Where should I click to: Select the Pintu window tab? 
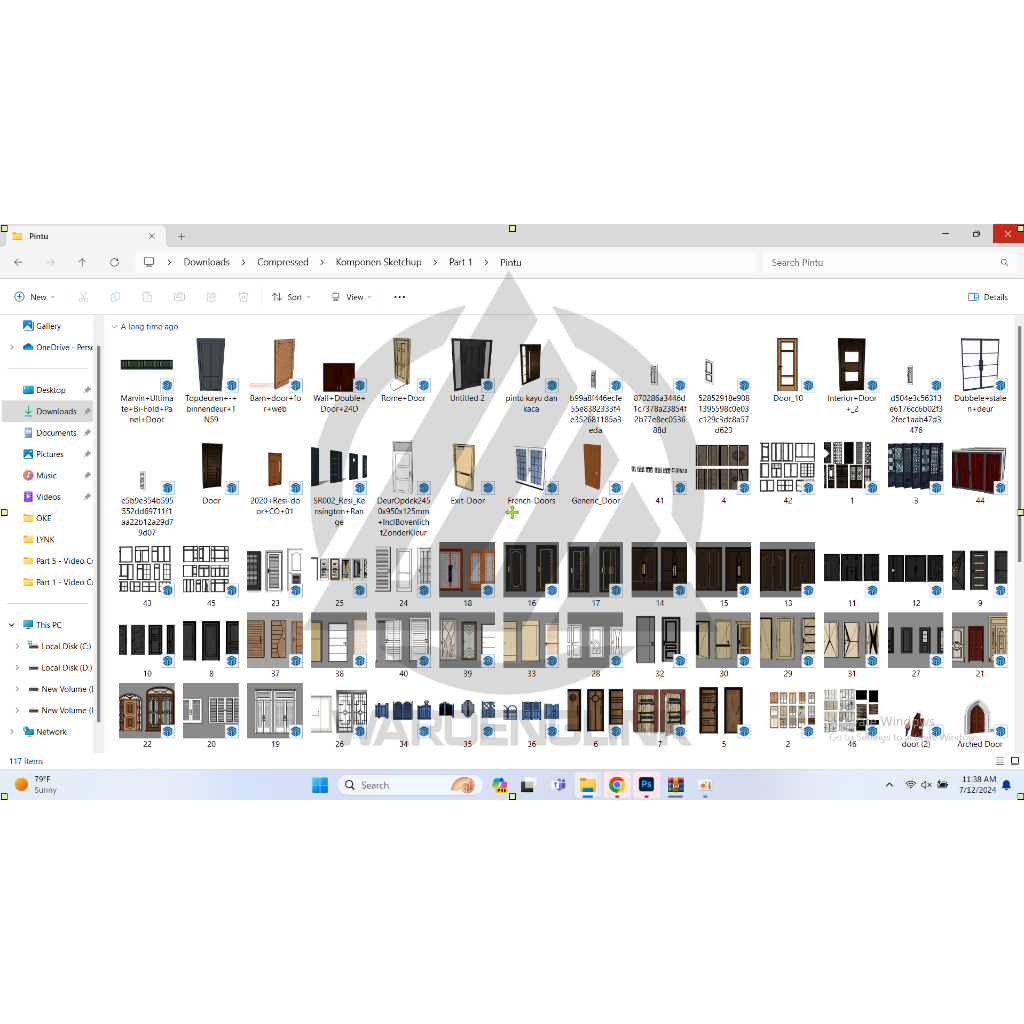pyautogui.click(x=84, y=236)
